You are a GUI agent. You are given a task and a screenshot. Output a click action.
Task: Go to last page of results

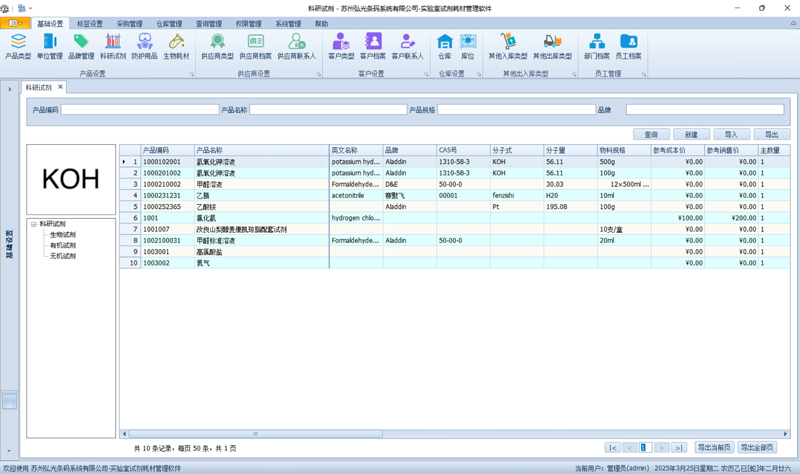coord(679,447)
